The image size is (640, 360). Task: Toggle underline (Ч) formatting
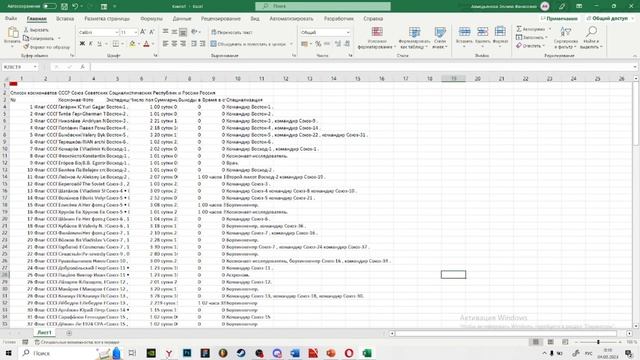99,44
